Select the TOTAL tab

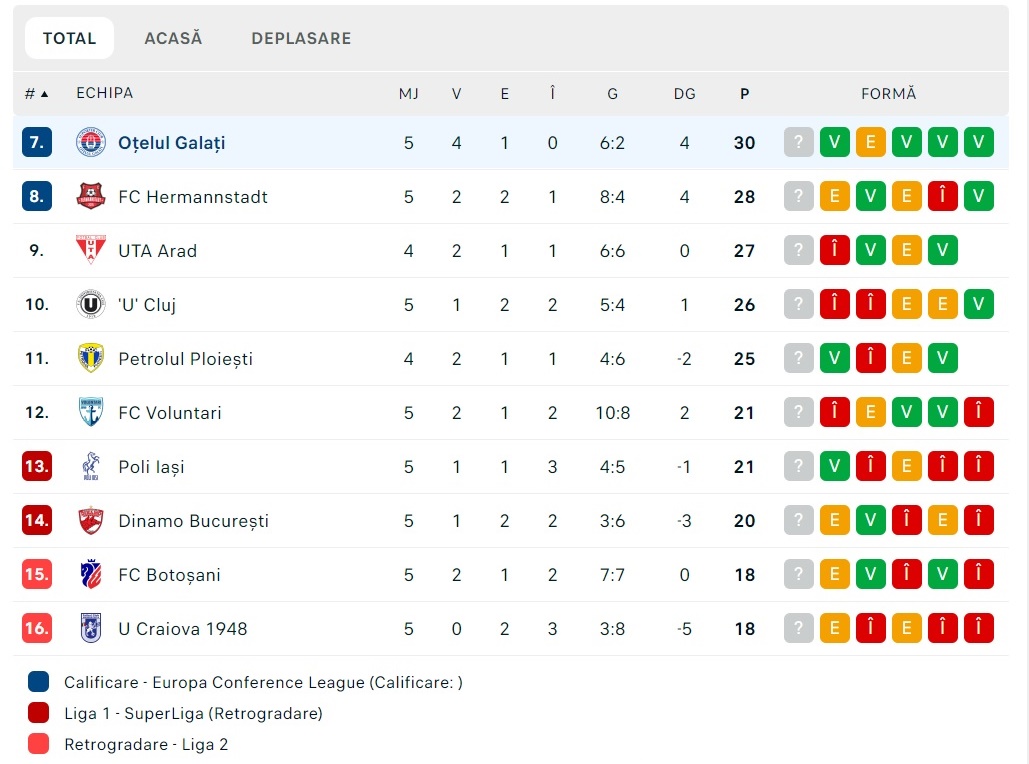70,38
